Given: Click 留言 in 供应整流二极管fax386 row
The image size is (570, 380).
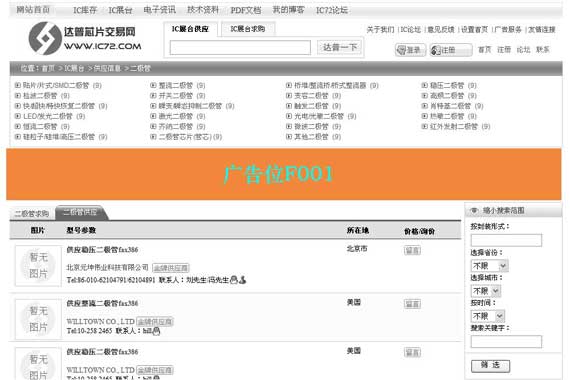Looking at the screenshot, I should [x=412, y=304].
